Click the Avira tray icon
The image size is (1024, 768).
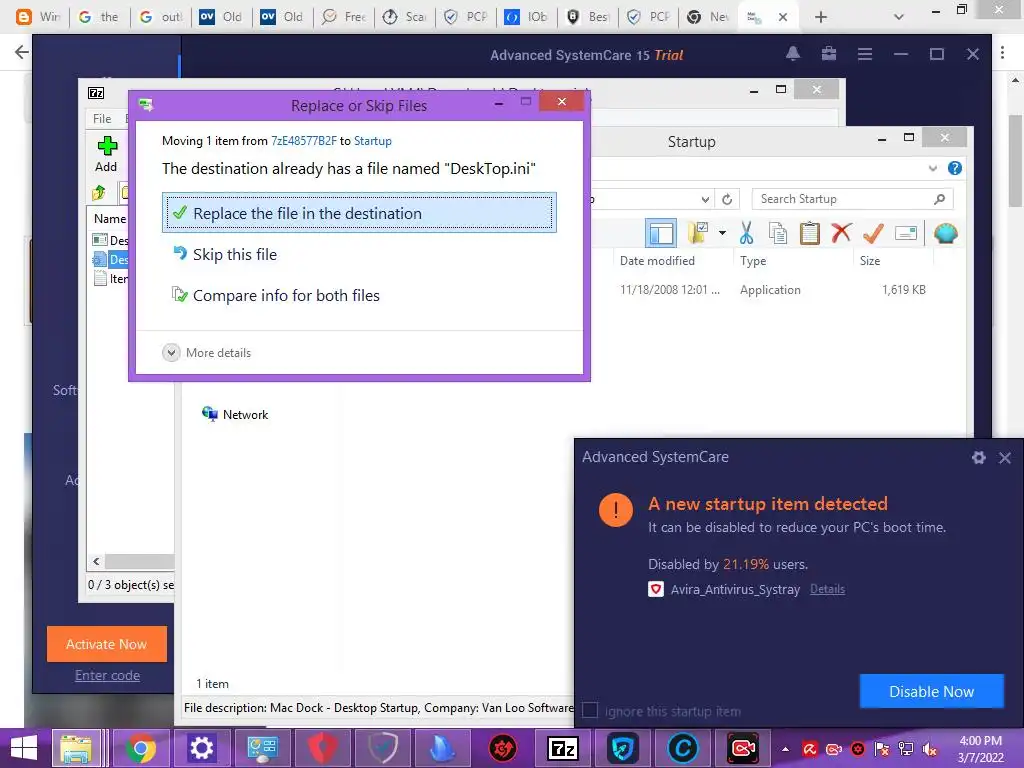(810, 749)
